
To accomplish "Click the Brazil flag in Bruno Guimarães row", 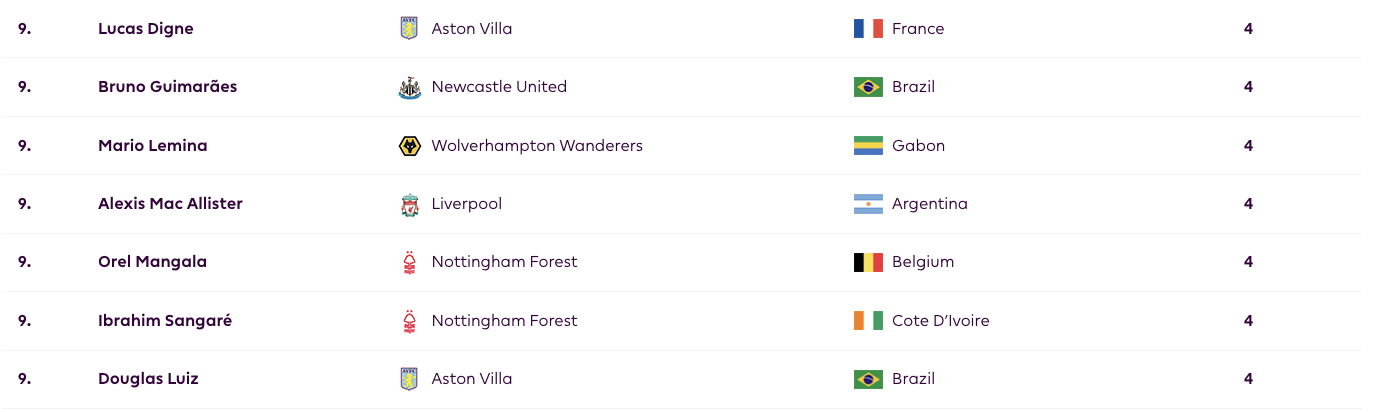I will (x=868, y=87).
